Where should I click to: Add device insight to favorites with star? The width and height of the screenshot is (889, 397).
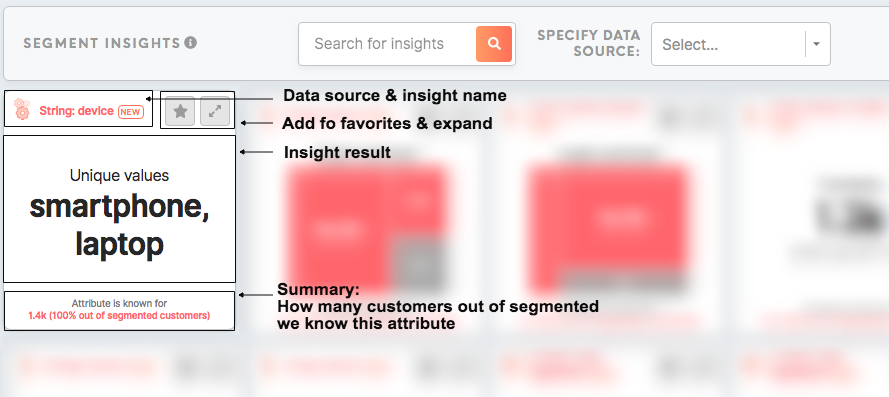click(x=180, y=111)
